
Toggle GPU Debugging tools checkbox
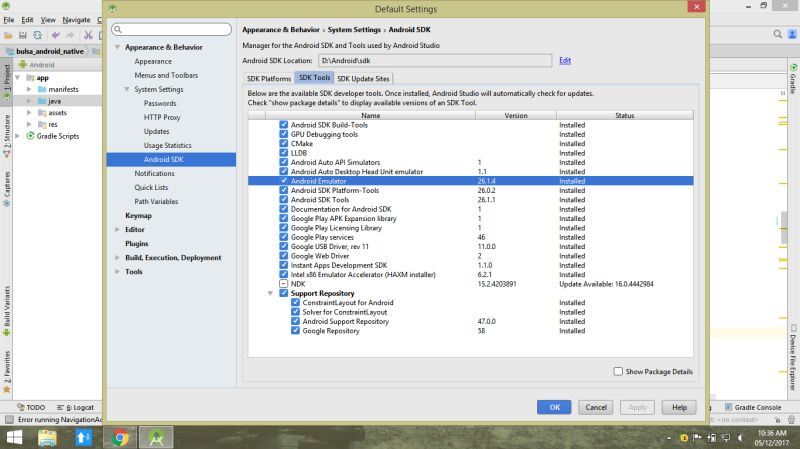(x=284, y=134)
